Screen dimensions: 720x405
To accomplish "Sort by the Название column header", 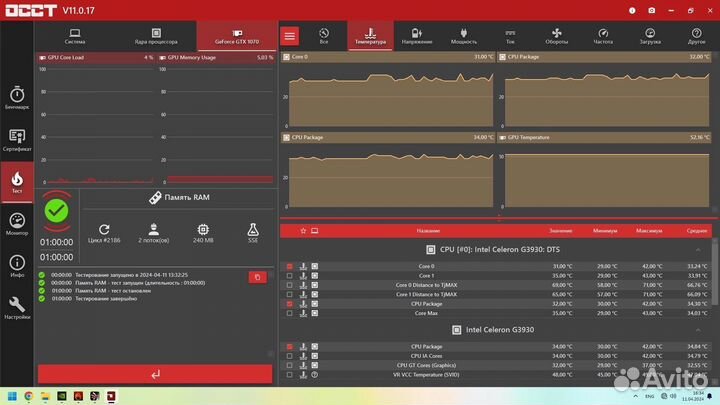I will tap(428, 231).
